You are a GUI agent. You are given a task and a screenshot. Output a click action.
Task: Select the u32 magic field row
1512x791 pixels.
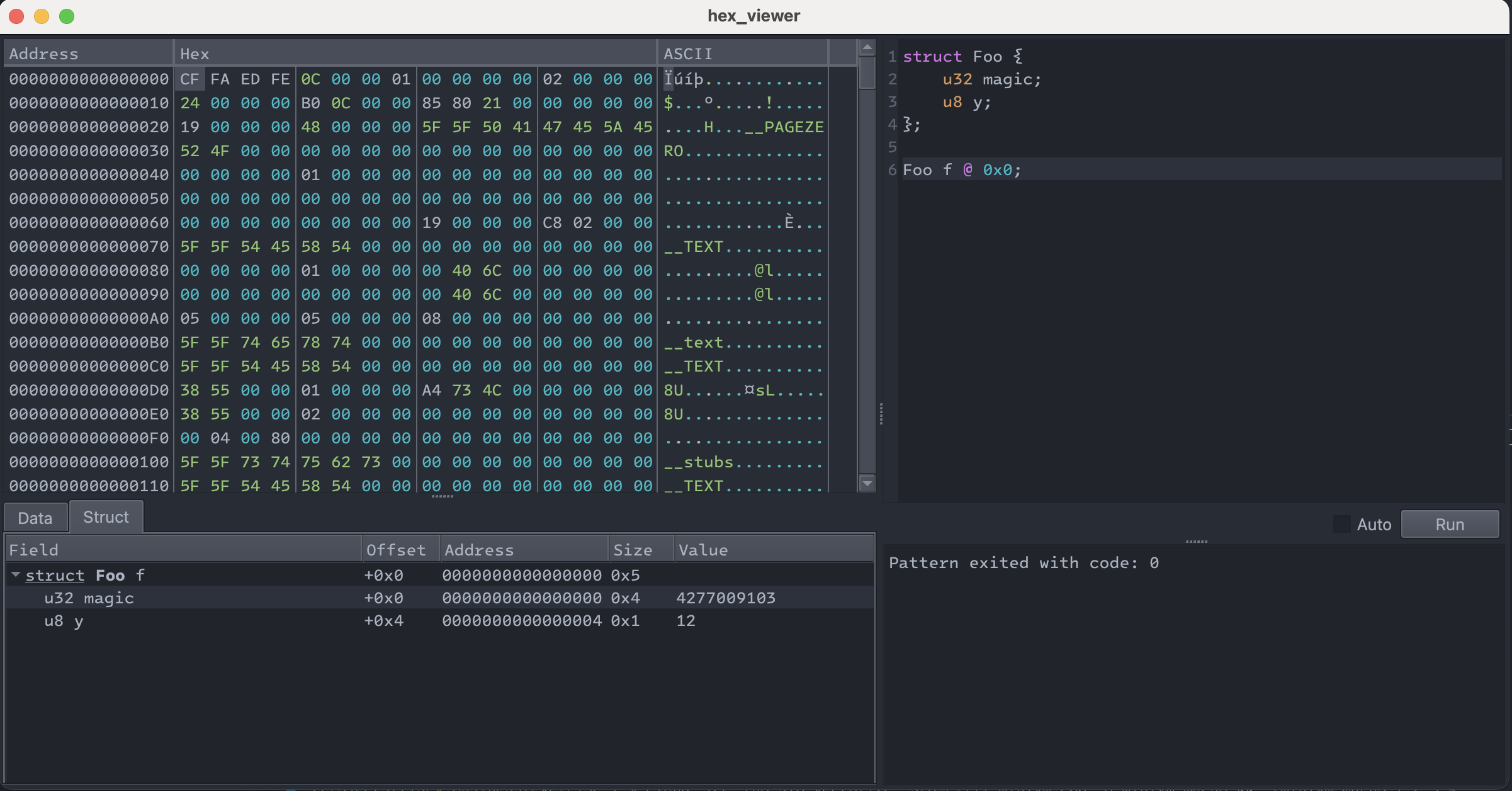[x=88, y=598]
